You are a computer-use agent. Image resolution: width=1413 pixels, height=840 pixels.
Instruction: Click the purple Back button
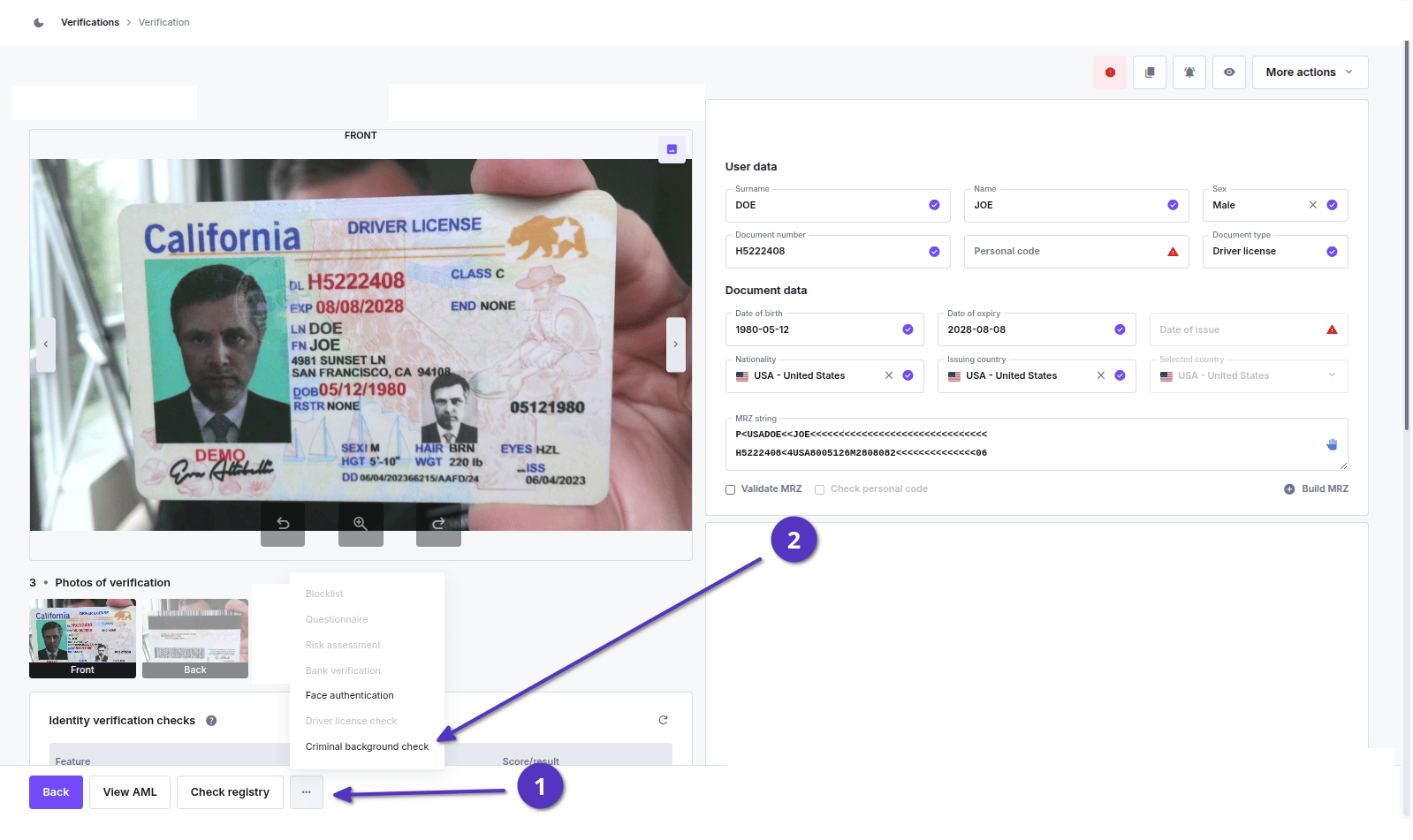pos(56,792)
